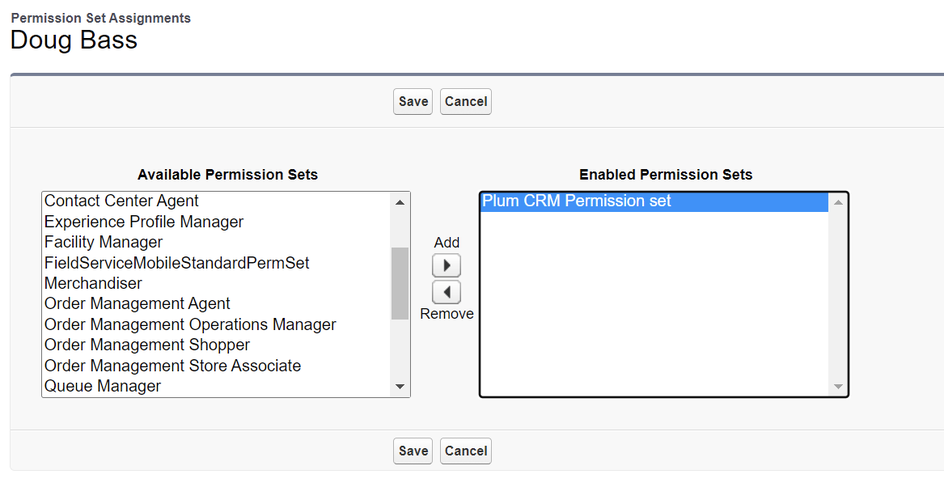Choose Facility Manager permission set
The width and height of the screenshot is (944, 487).
(103, 242)
